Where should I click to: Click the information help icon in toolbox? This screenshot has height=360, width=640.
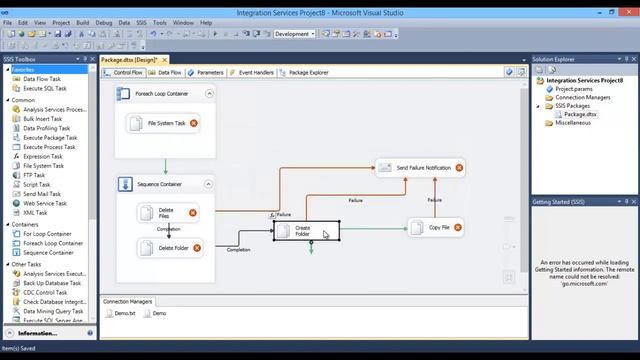click(90, 333)
